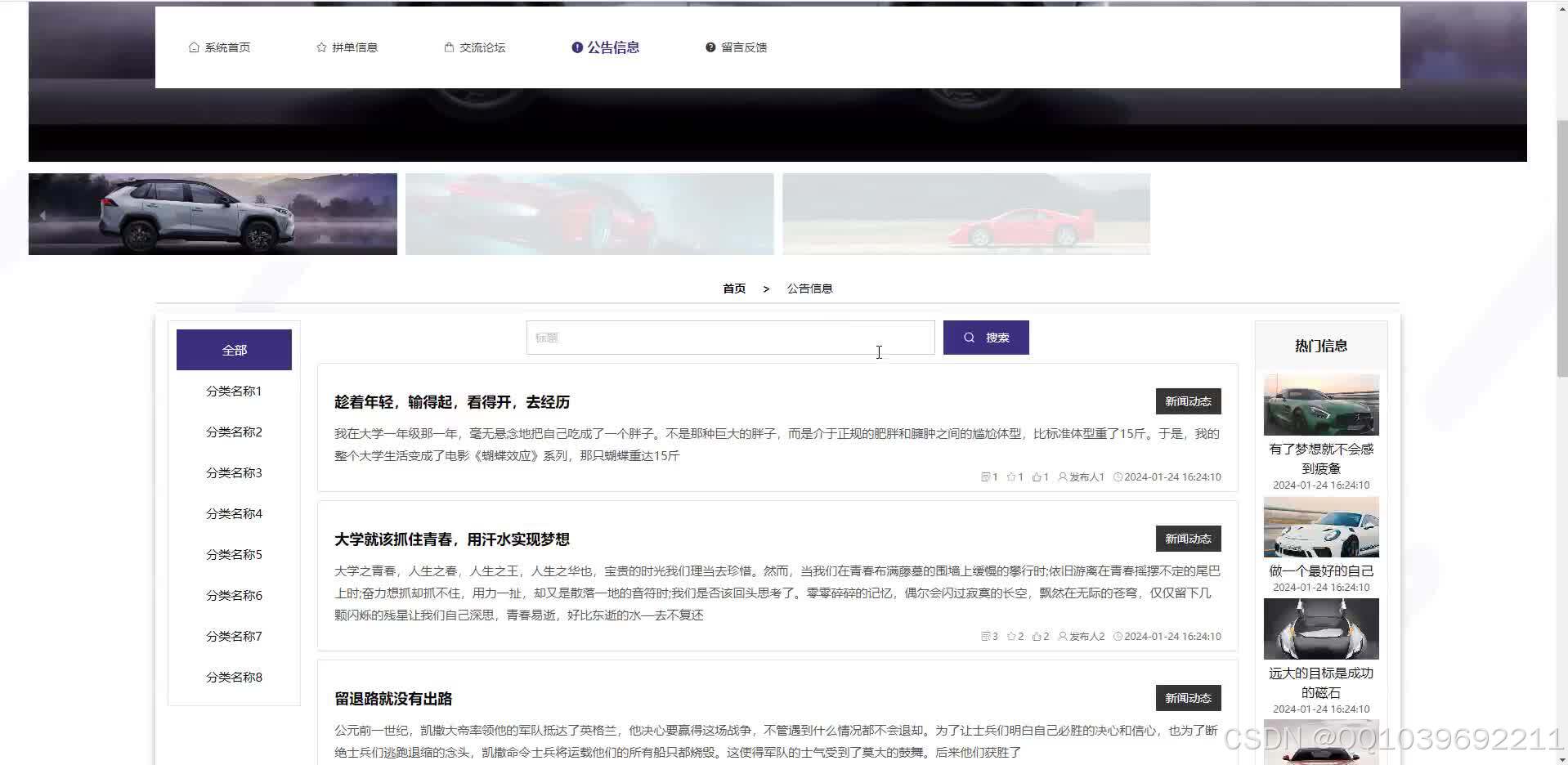1568x765 pixels.
Task: Toggle the like on the second article
Action: click(x=1037, y=636)
